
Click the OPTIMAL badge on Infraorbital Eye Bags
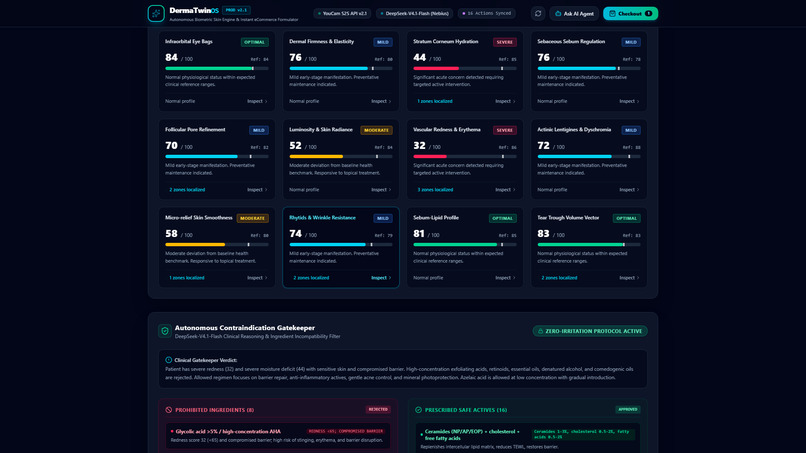[x=254, y=42]
